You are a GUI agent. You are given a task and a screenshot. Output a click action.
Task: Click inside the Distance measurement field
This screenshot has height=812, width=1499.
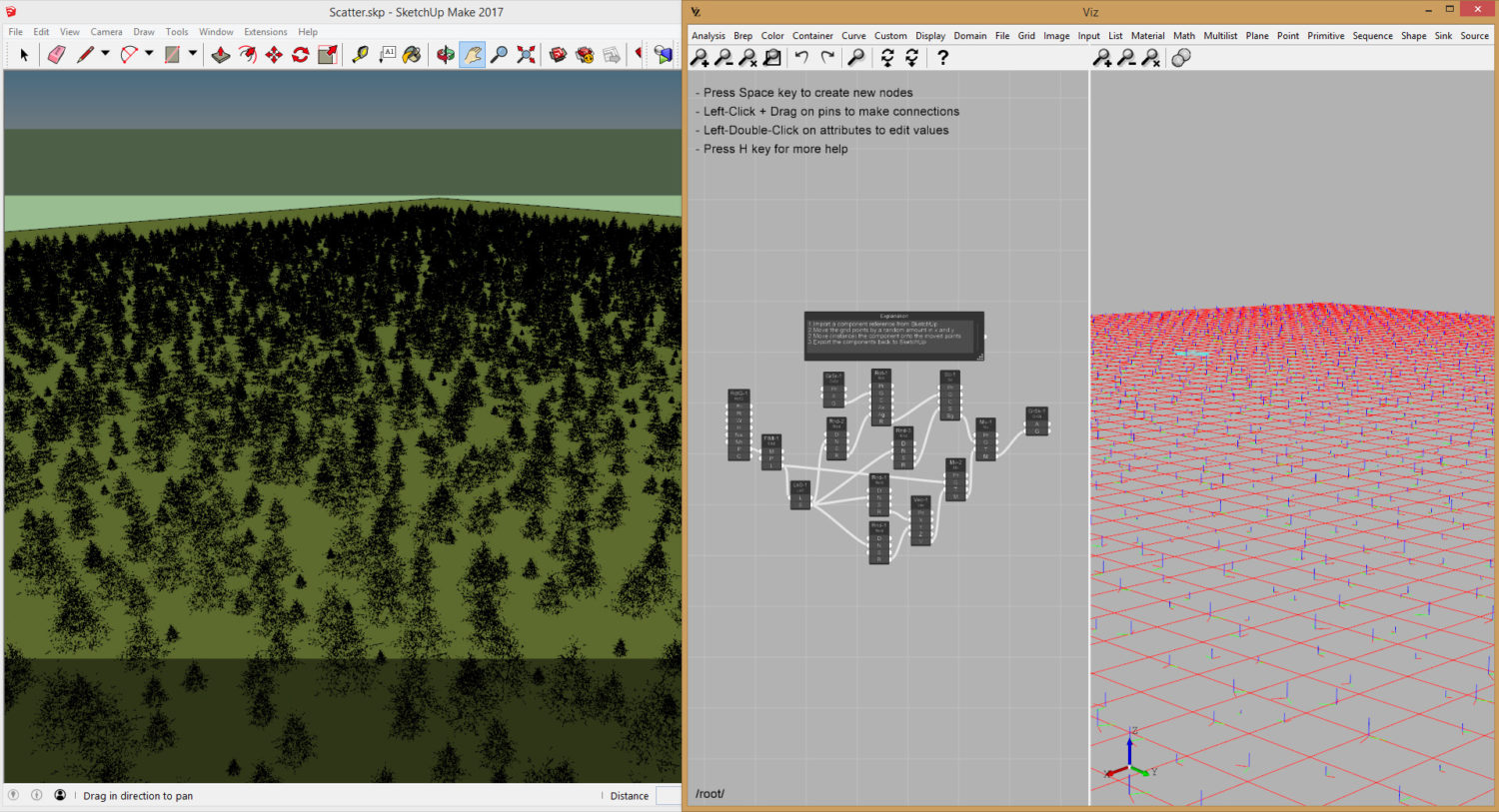point(668,796)
